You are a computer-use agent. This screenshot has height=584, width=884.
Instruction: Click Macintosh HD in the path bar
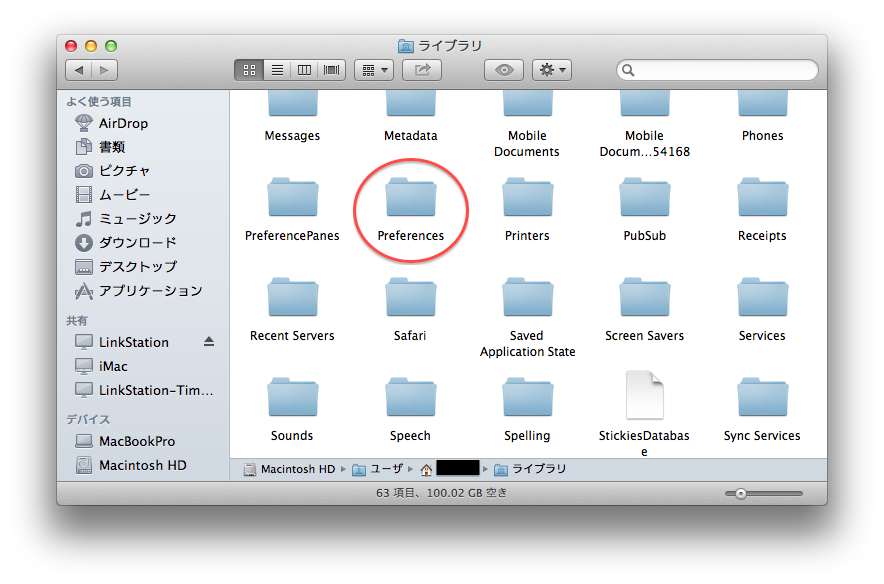pyautogui.click(x=290, y=469)
